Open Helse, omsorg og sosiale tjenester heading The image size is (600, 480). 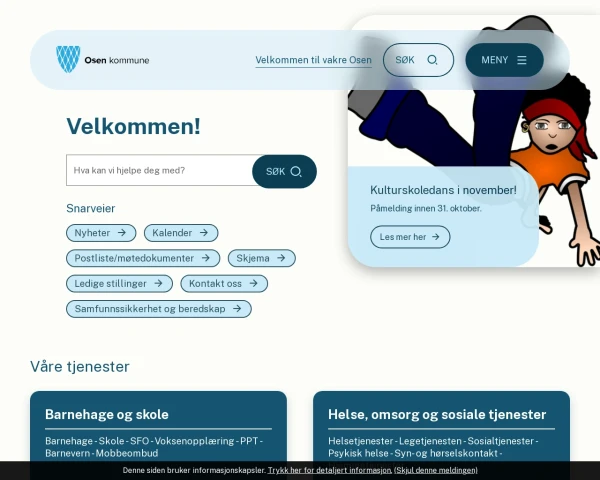point(437,415)
